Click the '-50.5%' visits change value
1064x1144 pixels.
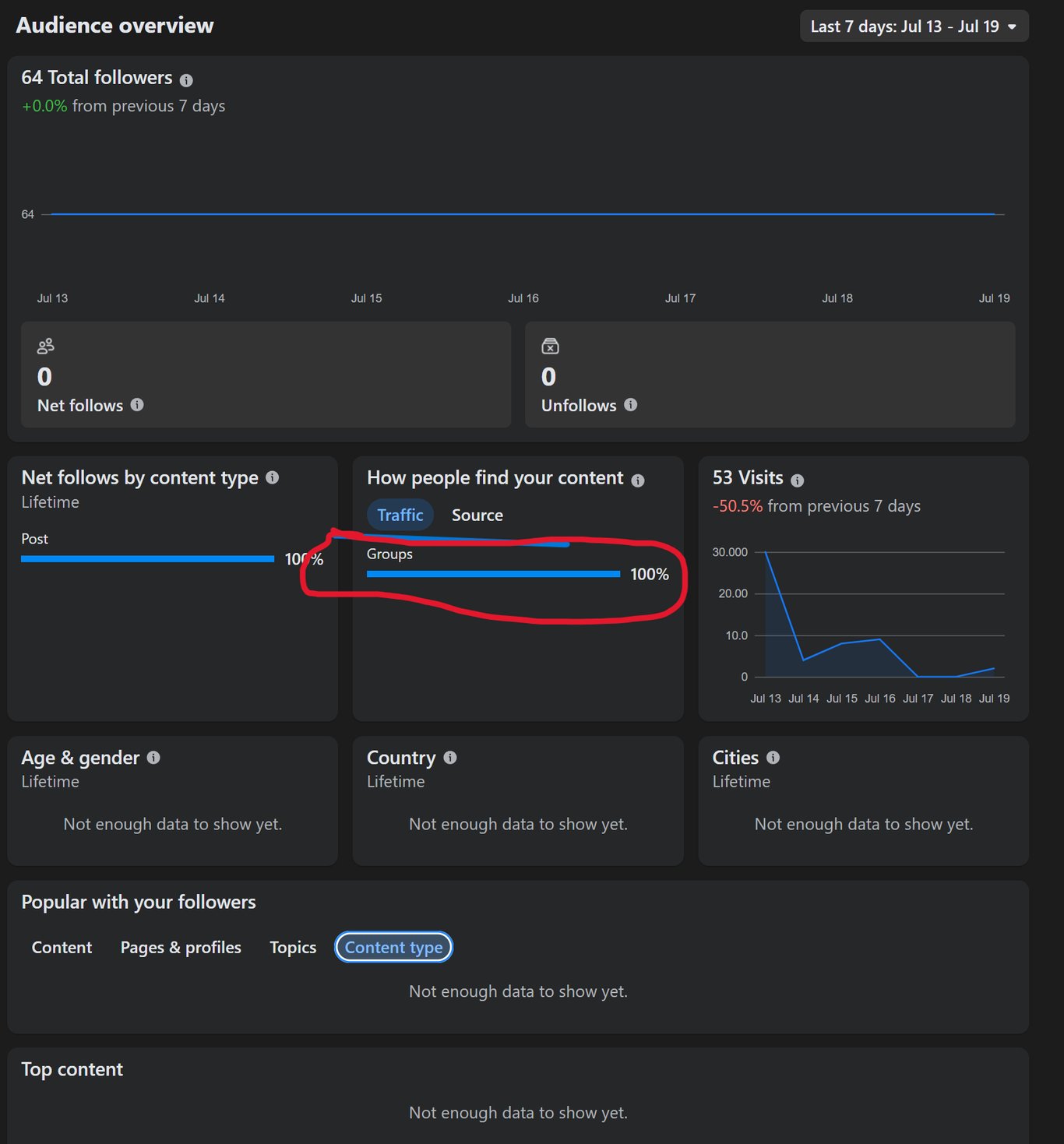point(737,506)
